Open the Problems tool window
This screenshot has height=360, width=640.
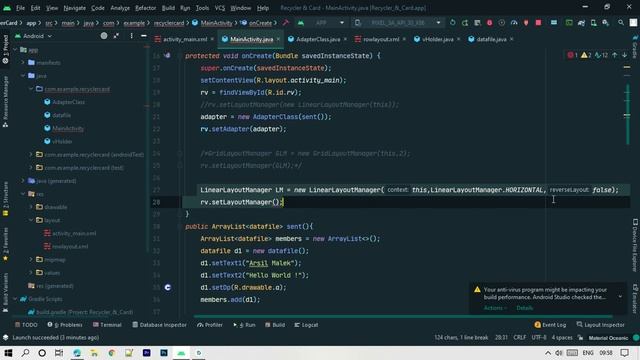[x=65, y=325]
